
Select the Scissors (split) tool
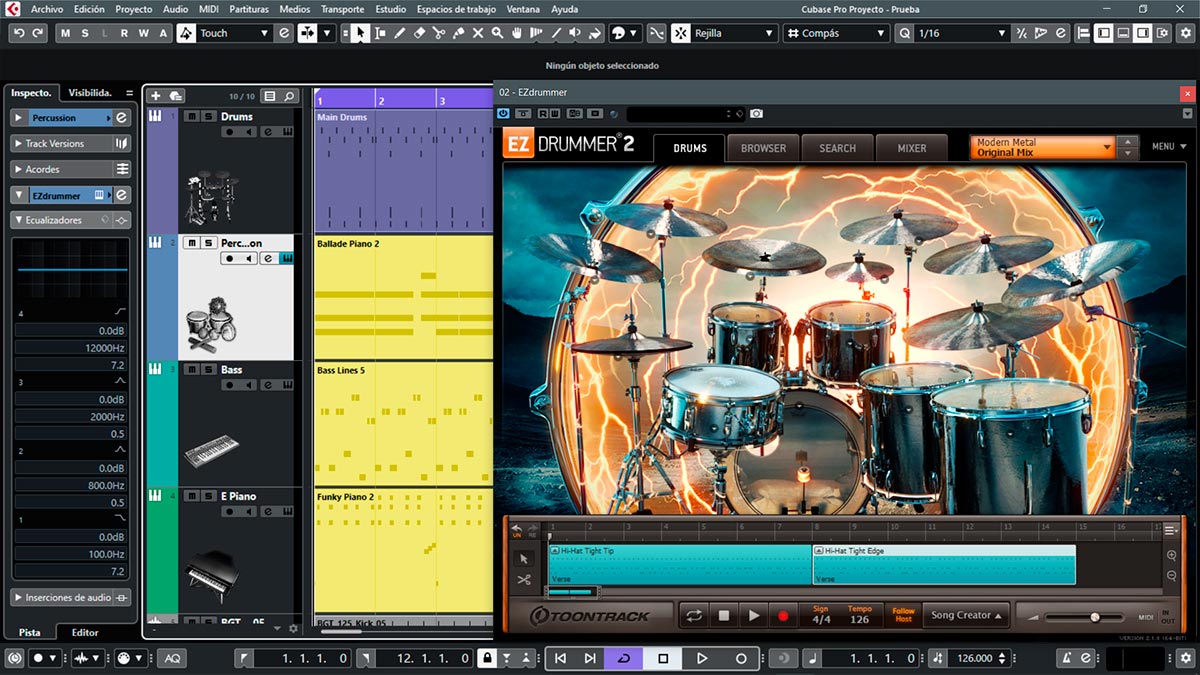point(438,33)
